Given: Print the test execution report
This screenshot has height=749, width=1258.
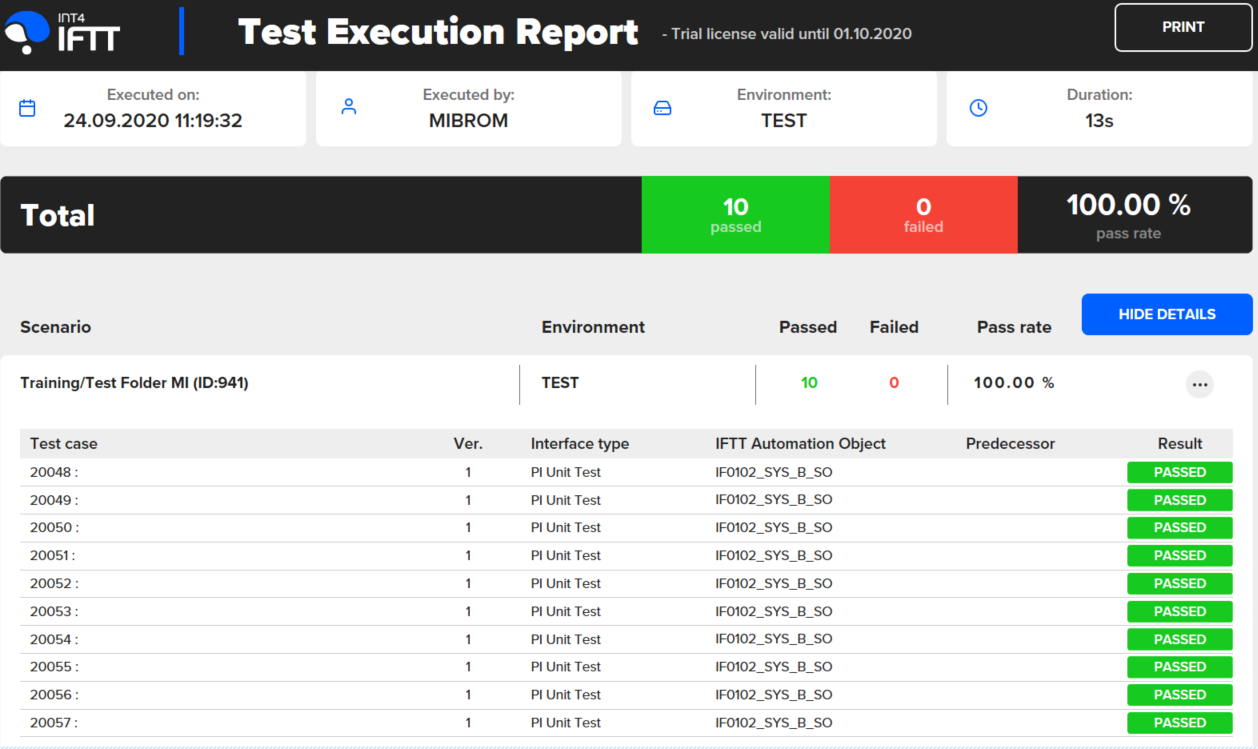Looking at the screenshot, I should 1182,28.
